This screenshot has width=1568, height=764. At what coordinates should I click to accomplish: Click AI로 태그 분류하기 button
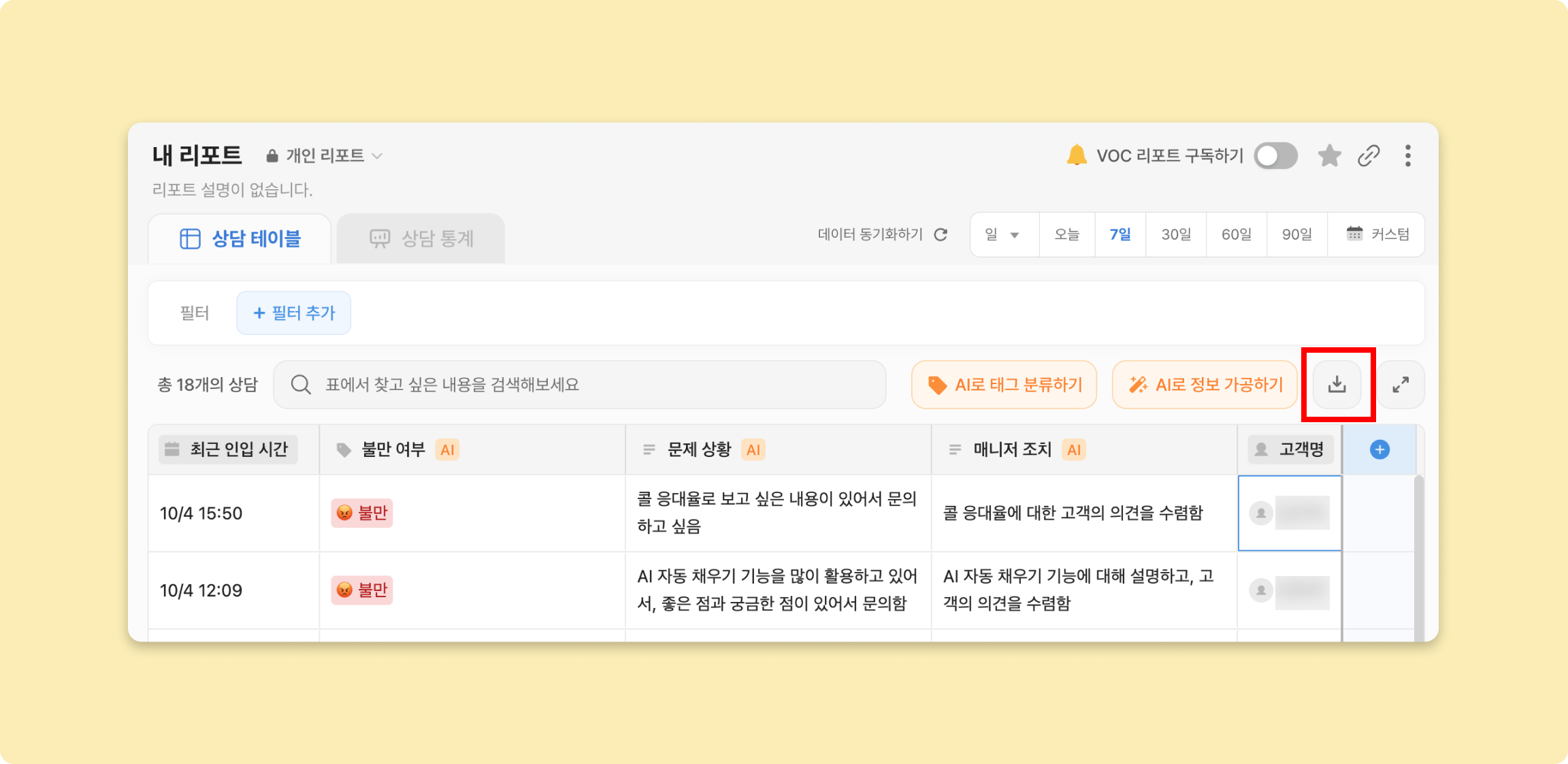1004,385
